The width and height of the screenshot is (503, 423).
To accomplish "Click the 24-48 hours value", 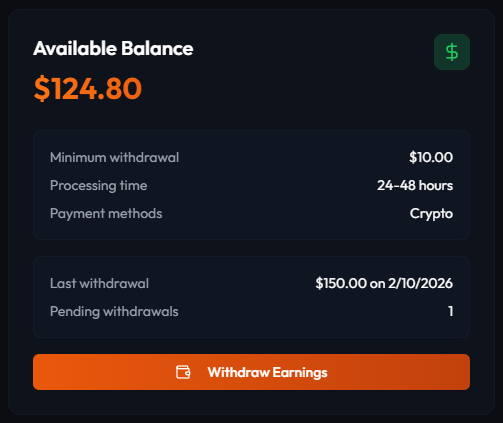I will (x=415, y=185).
